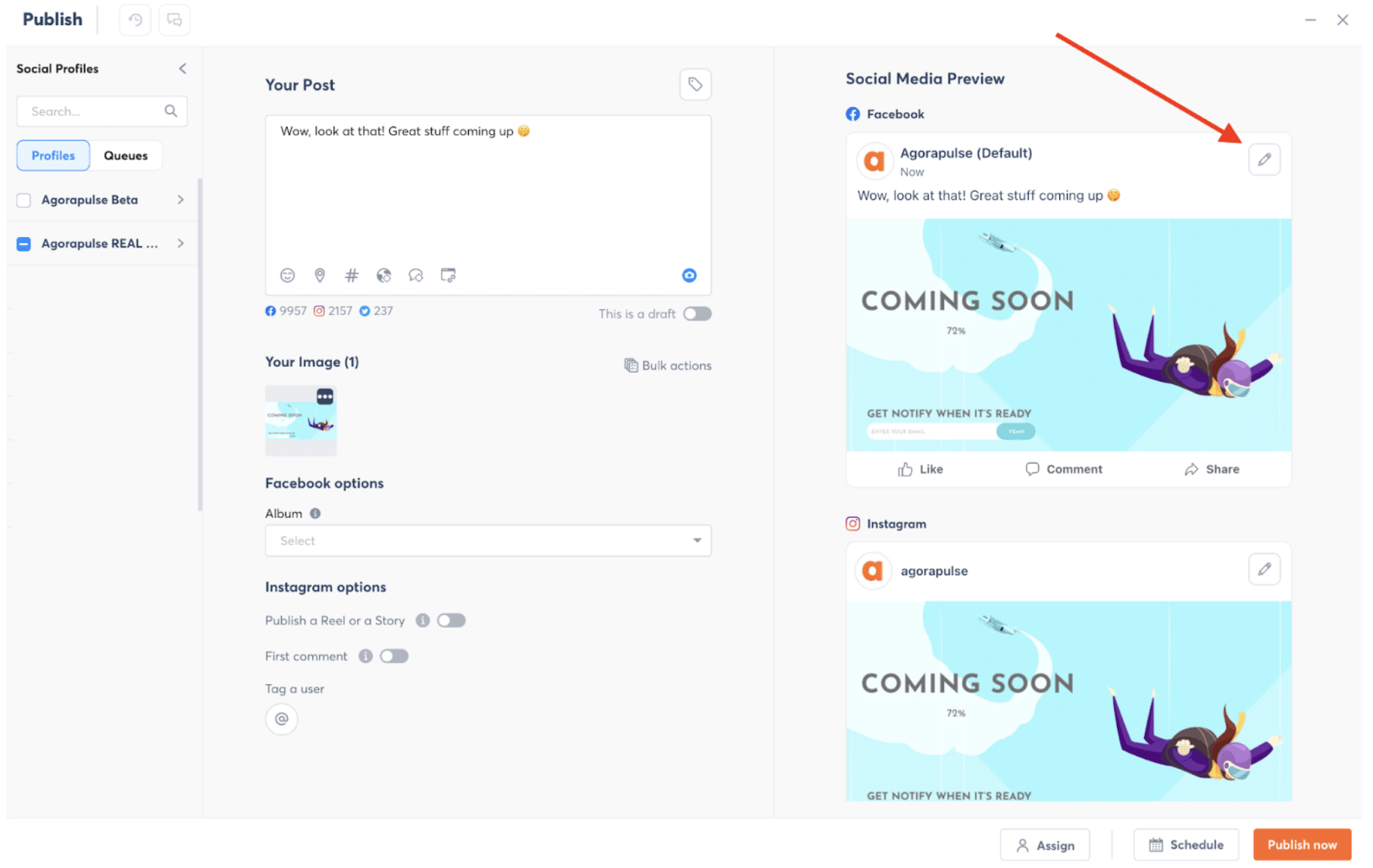Switch to the Queues tab
This screenshot has width=1373, height=868.
(126, 155)
